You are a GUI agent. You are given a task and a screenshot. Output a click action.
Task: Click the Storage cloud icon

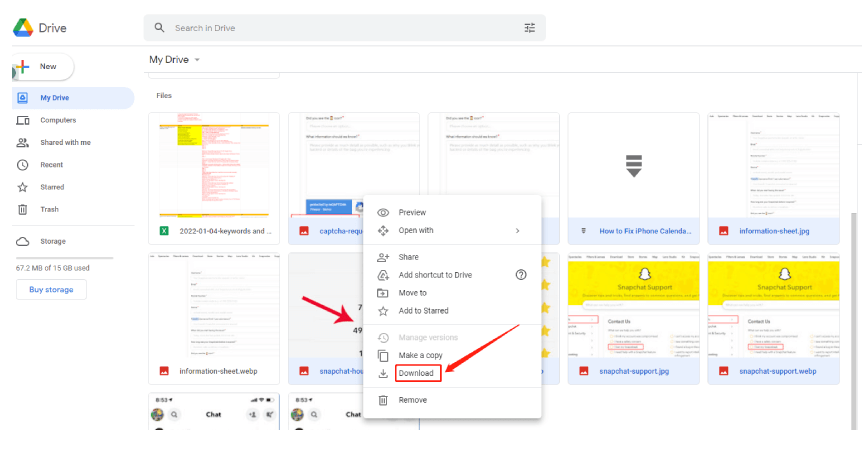[x=22, y=241]
